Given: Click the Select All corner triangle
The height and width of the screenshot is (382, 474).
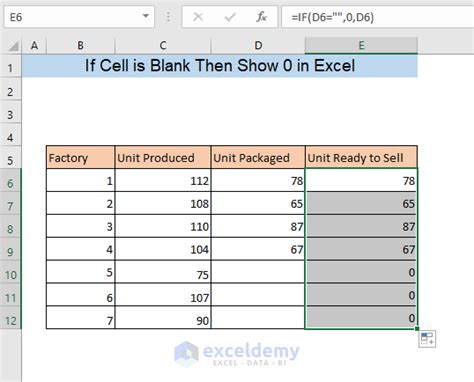Looking at the screenshot, I should tap(13, 46).
